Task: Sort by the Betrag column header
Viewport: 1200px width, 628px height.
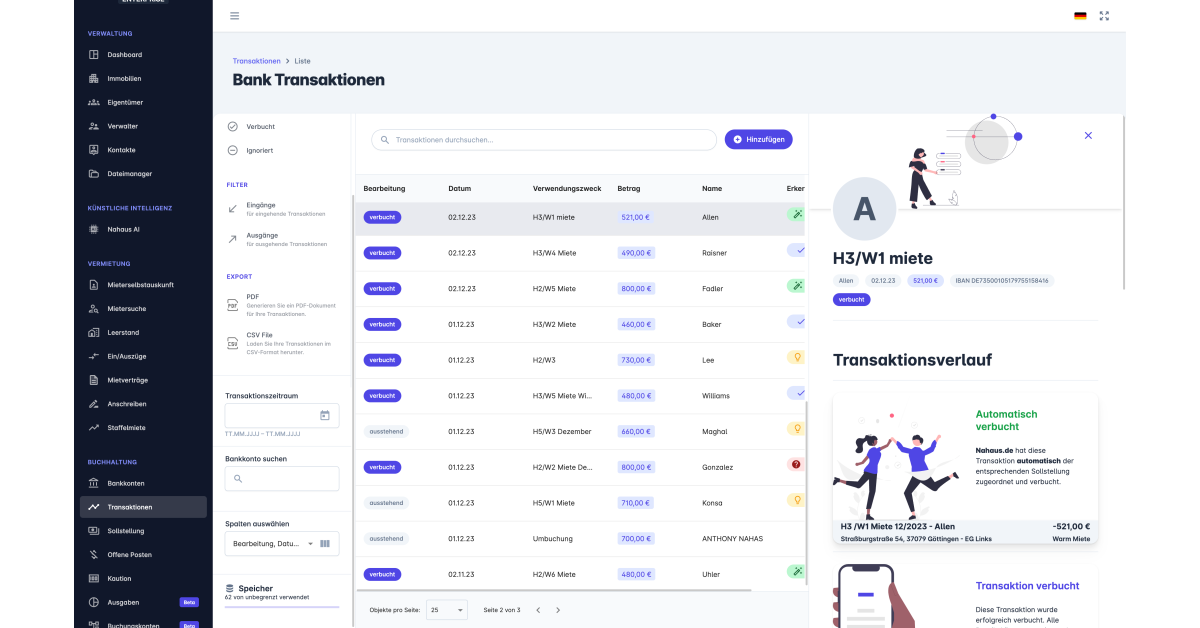Action: click(x=629, y=189)
